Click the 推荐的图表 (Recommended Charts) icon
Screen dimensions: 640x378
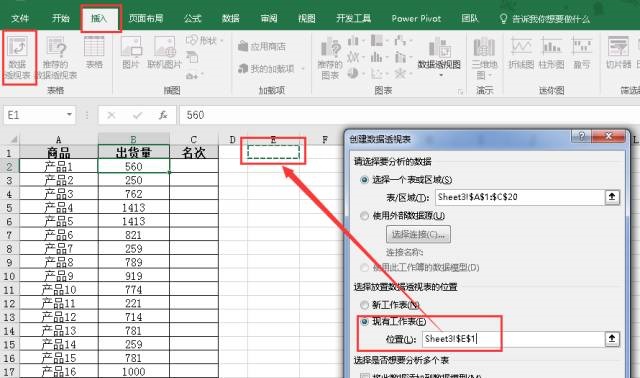(x=330, y=58)
